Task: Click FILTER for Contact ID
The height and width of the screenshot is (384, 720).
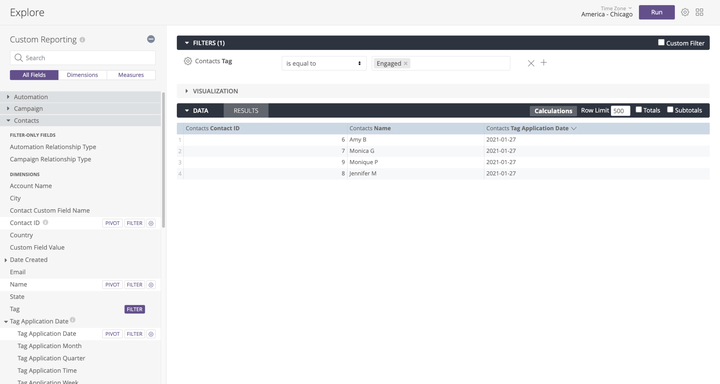Action: [x=135, y=223]
